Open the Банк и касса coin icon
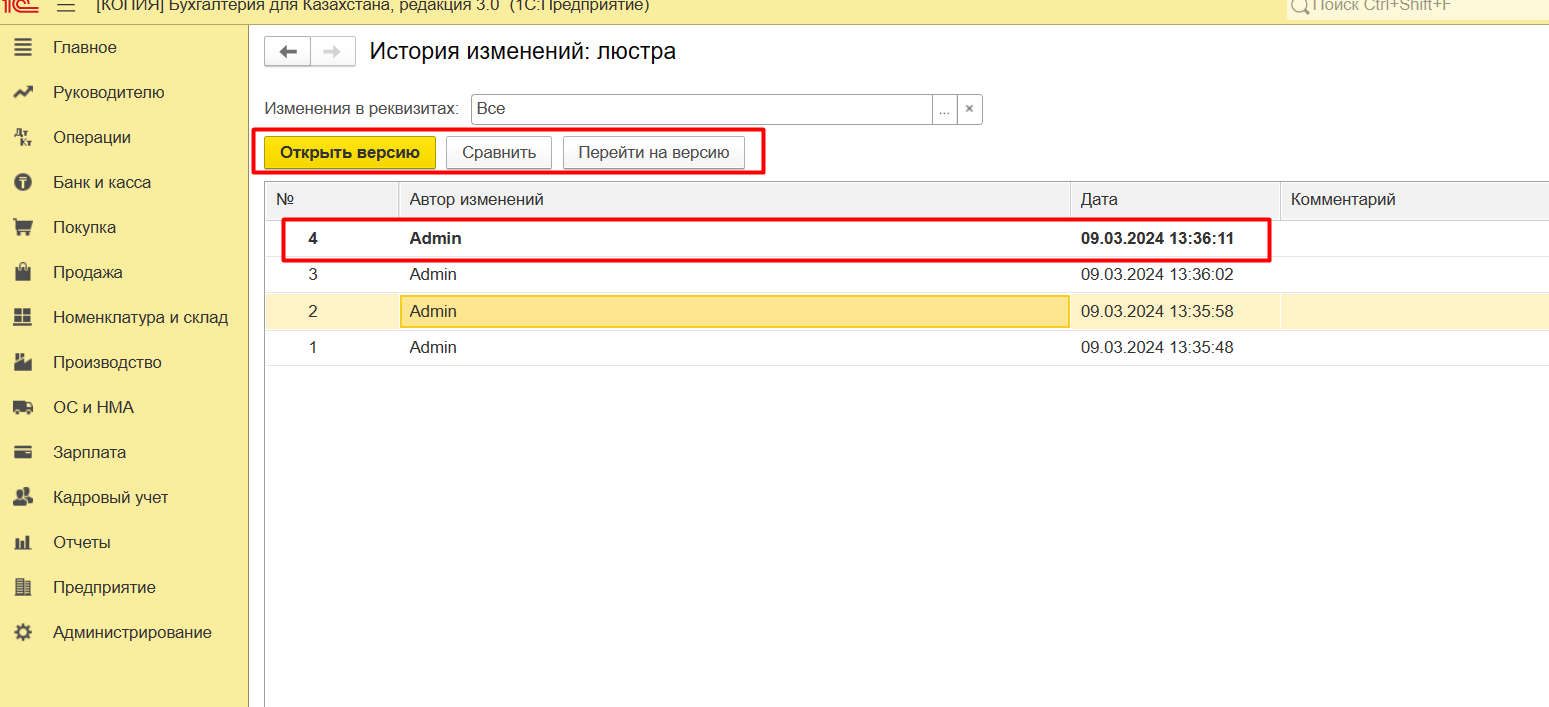The height and width of the screenshot is (707, 1549). [x=23, y=183]
